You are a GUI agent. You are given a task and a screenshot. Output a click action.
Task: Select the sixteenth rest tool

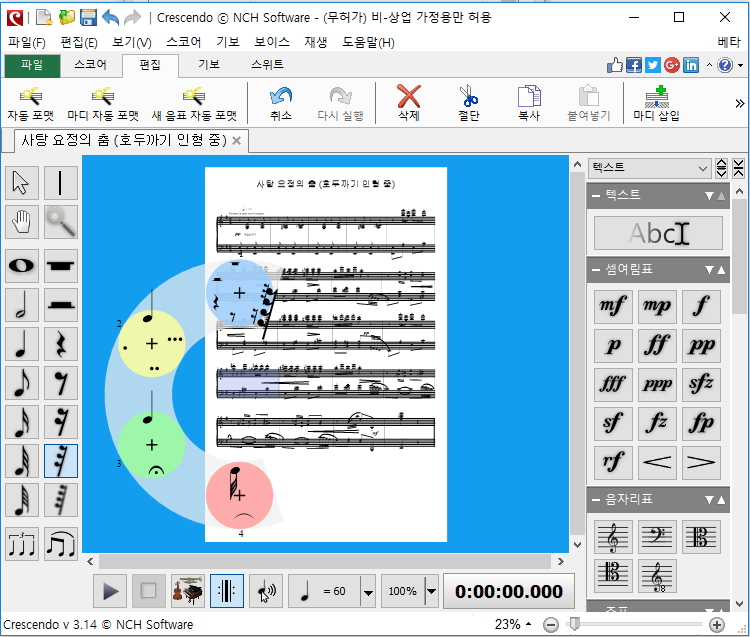[61, 422]
